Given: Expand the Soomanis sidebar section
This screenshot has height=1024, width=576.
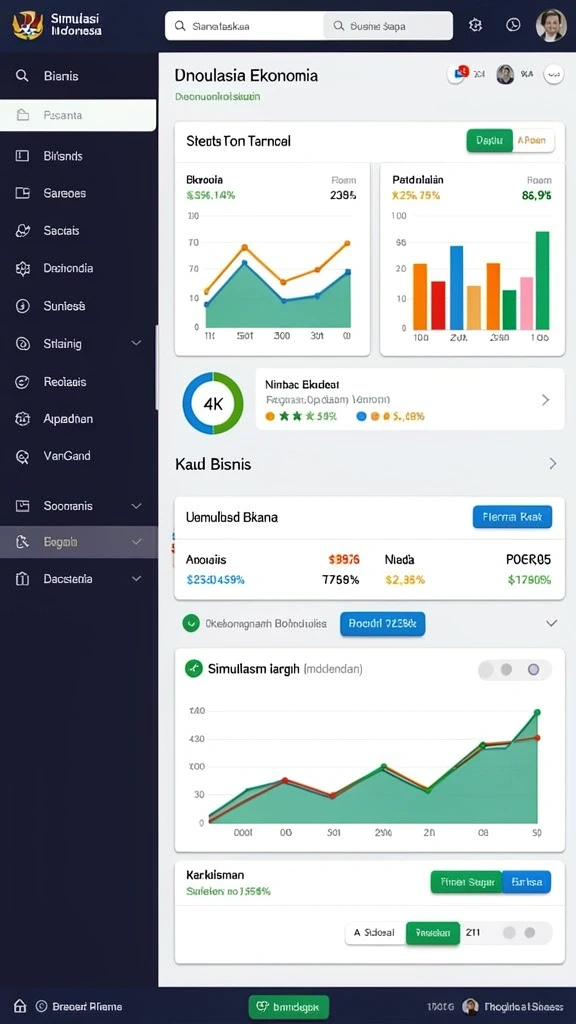Looking at the screenshot, I should (x=136, y=505).
